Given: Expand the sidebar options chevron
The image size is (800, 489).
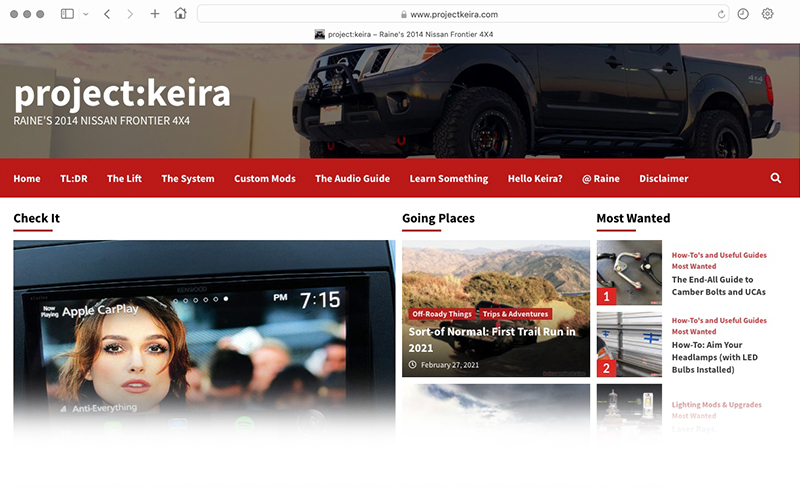Looking at the screenshot, I should (86, 14).
